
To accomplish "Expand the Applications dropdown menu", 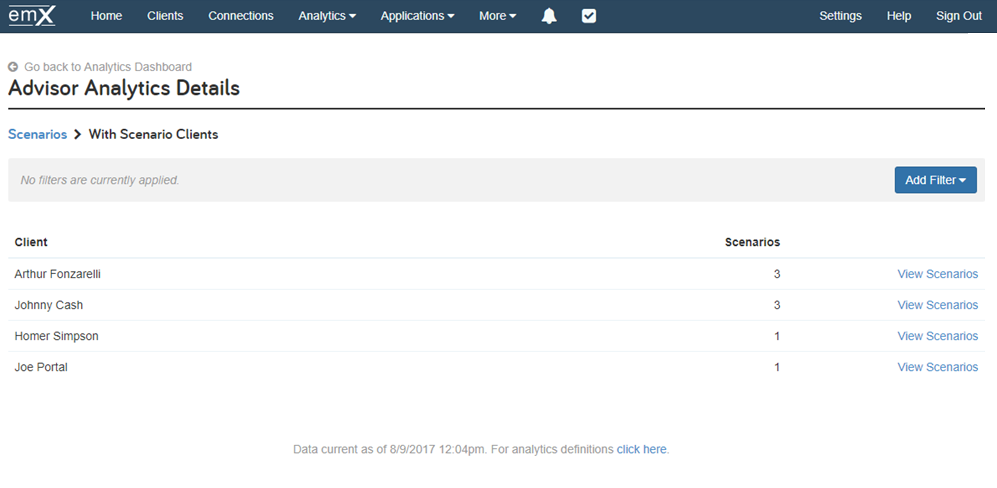I will click(x=417, y=16).
